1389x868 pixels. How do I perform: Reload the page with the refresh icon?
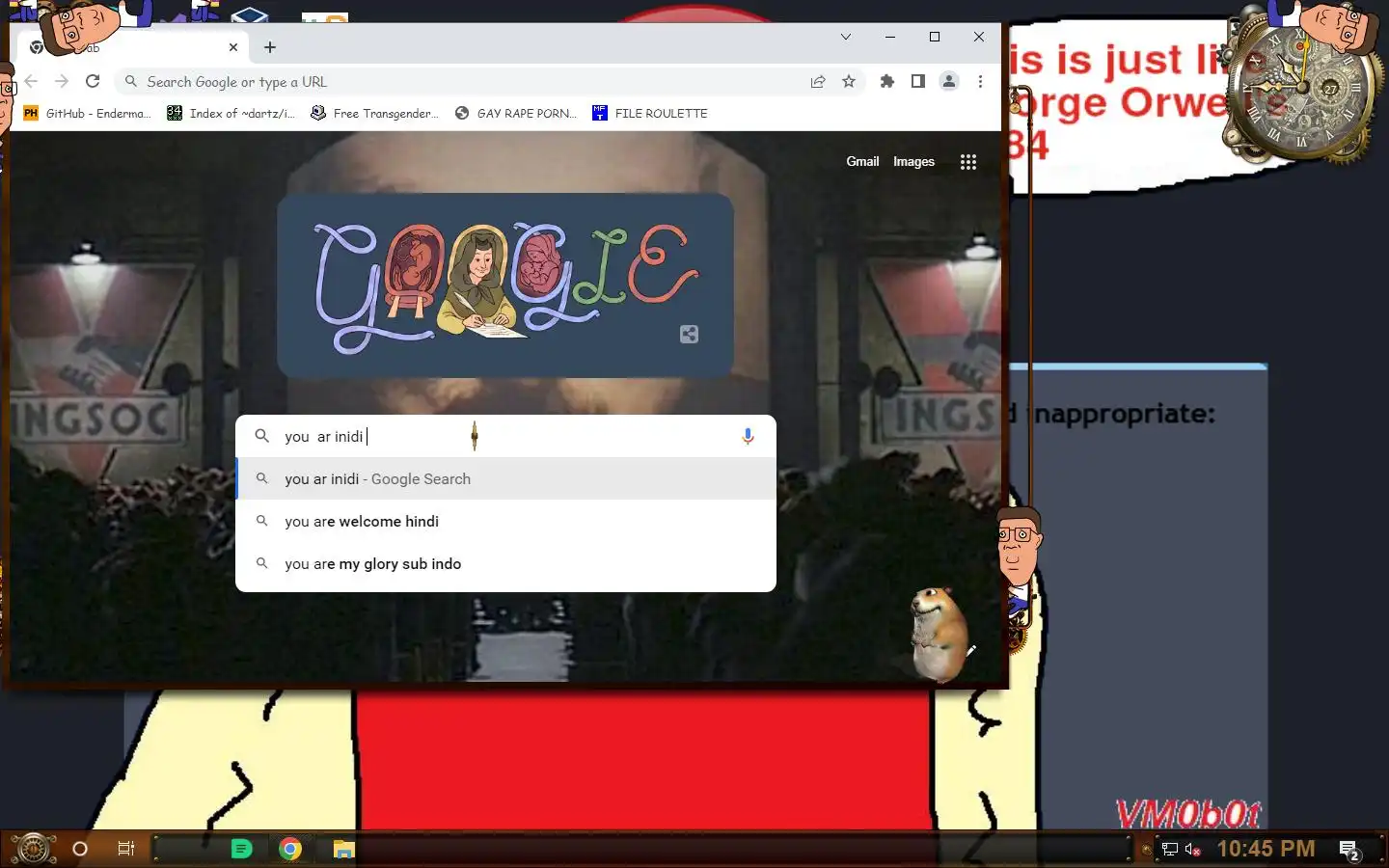[x=93, y=81]
